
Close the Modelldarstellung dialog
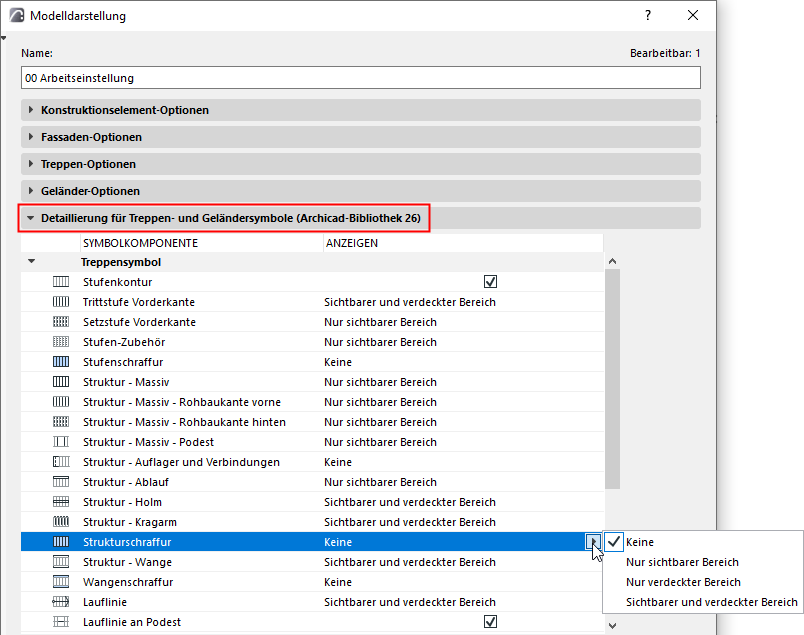693,15
